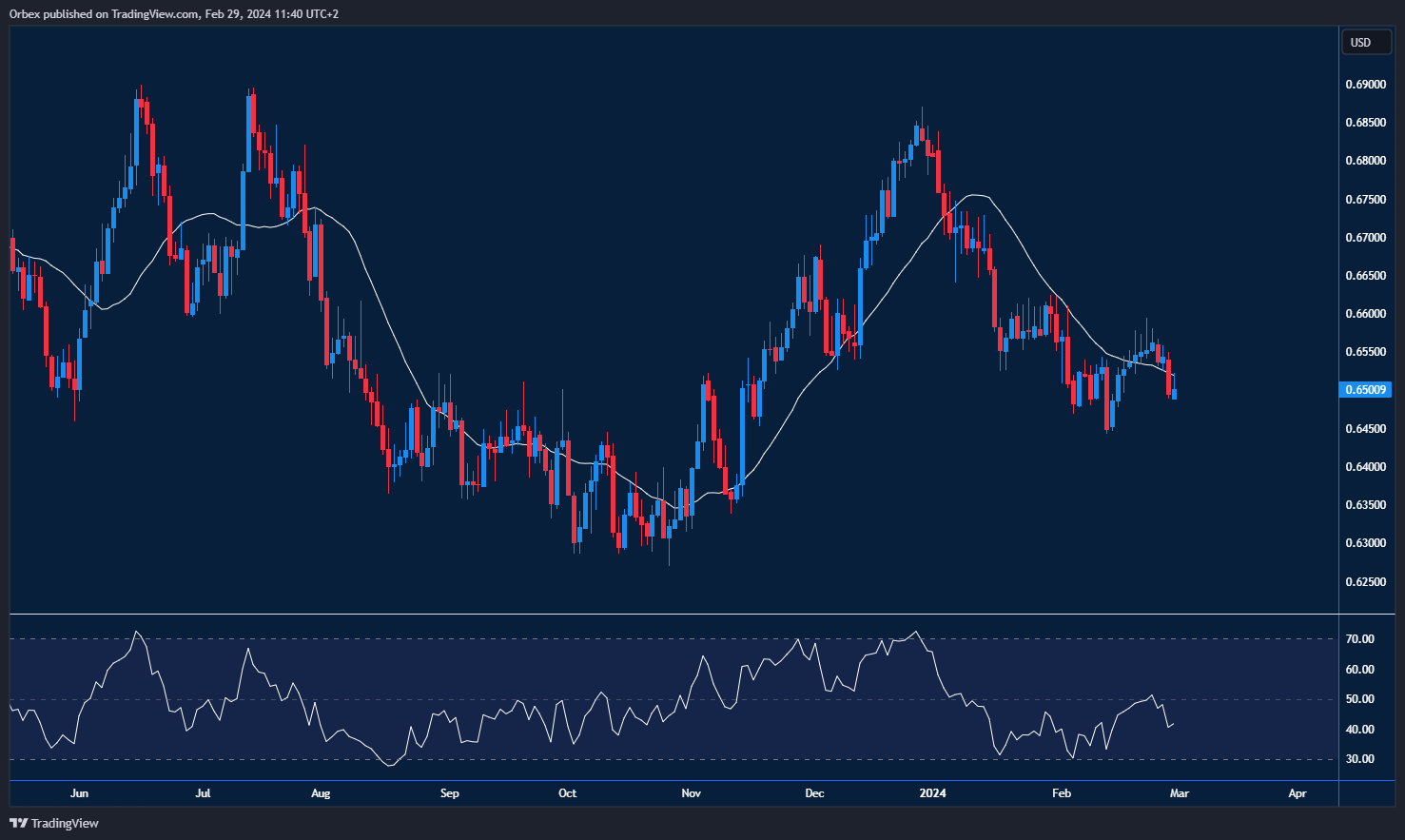
Task: Open the USD currency selector
Action: (1361, 42)
